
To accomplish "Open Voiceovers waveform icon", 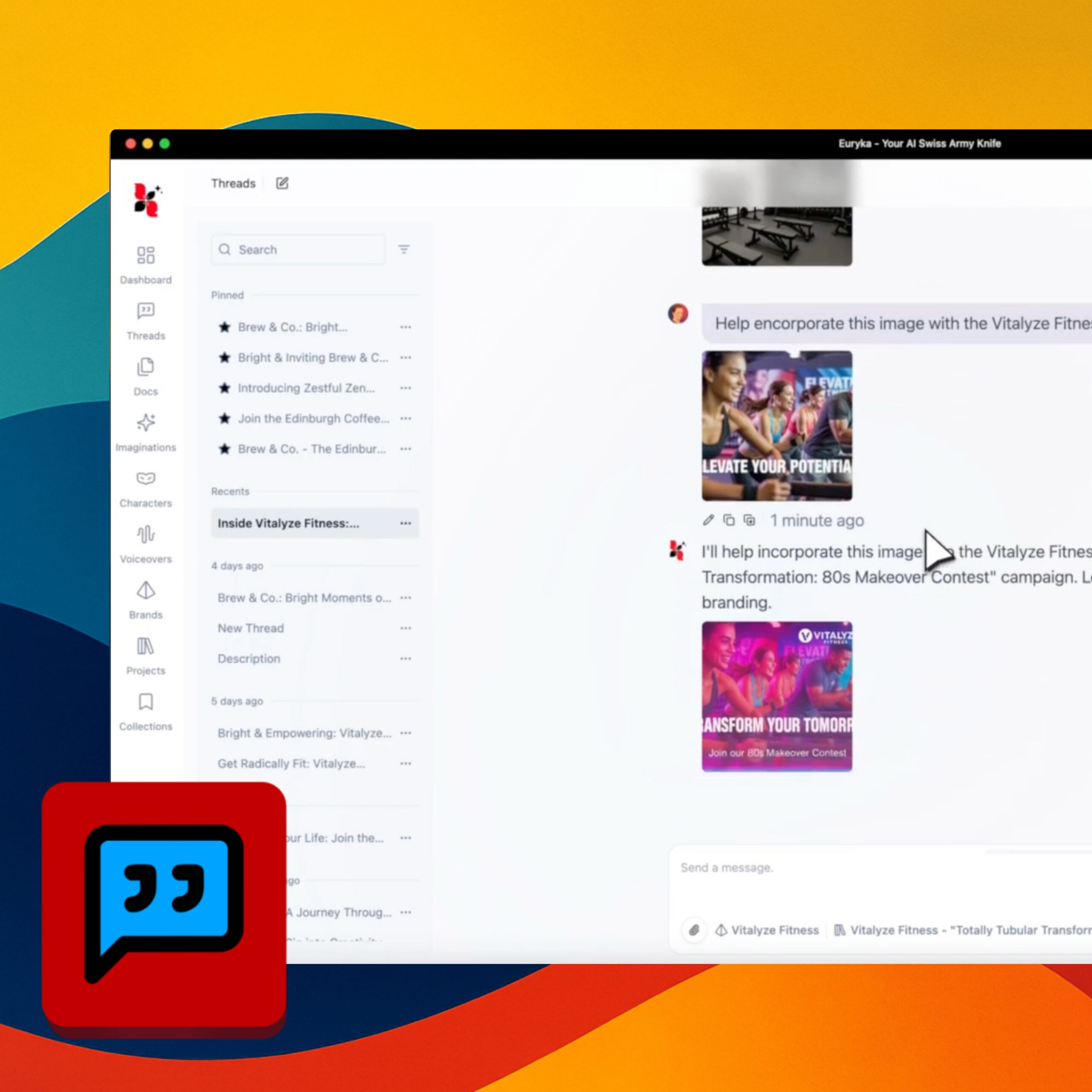I will point(145,534).
